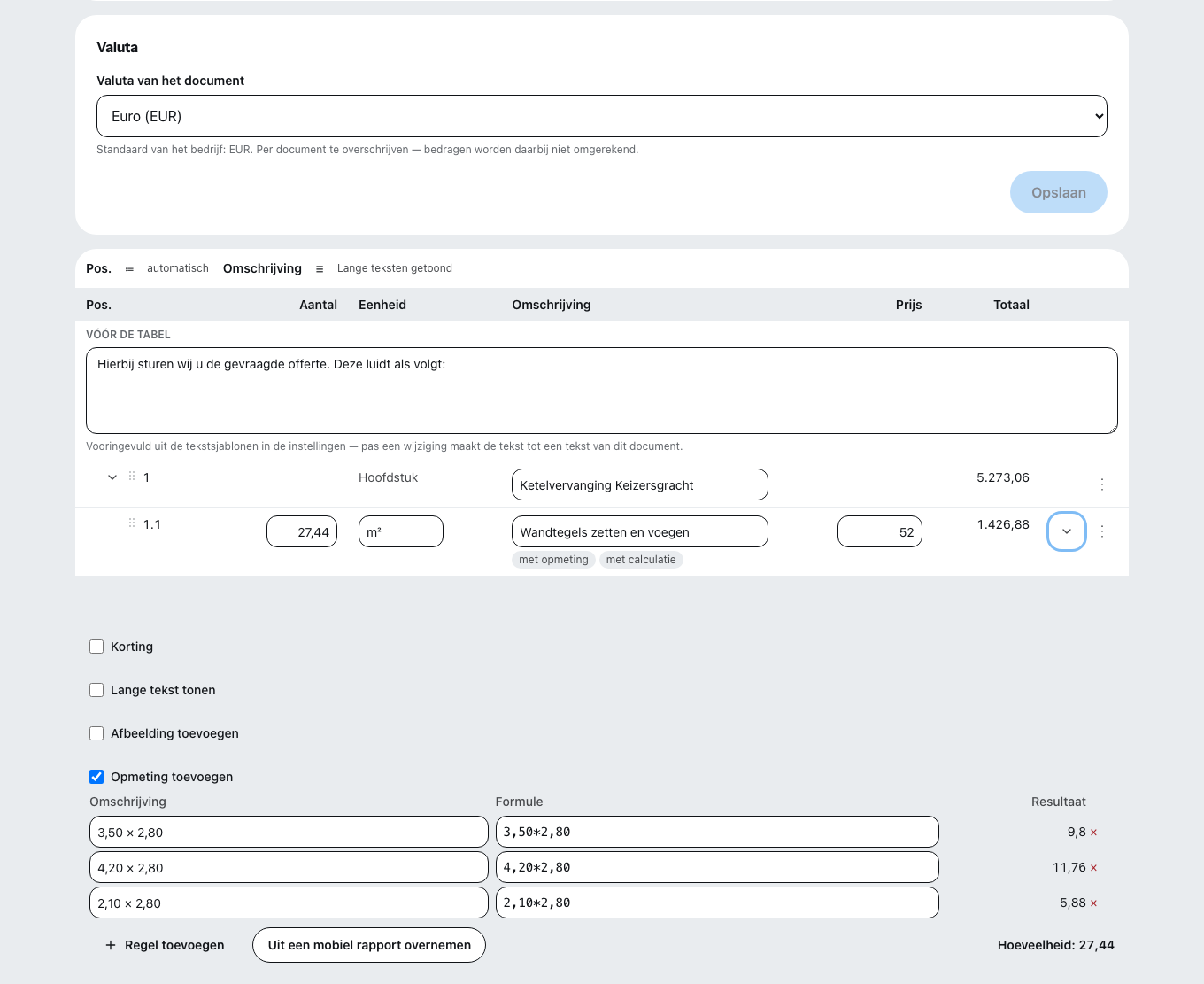Edit formula field 4,20*2,80
The width and height of the screenshot is (1204, 984).
tap(717, 867)
